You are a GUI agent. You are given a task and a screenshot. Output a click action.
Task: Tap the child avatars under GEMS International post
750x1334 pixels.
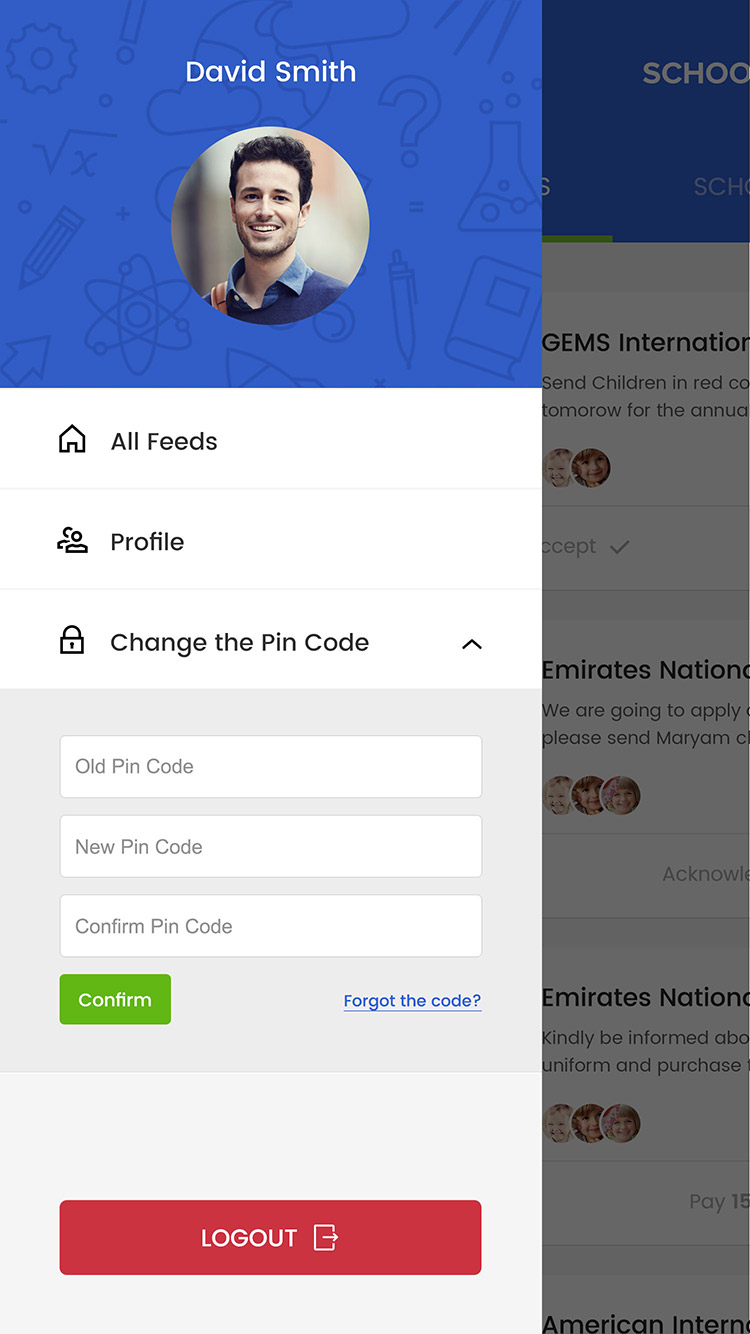point(577,468)
